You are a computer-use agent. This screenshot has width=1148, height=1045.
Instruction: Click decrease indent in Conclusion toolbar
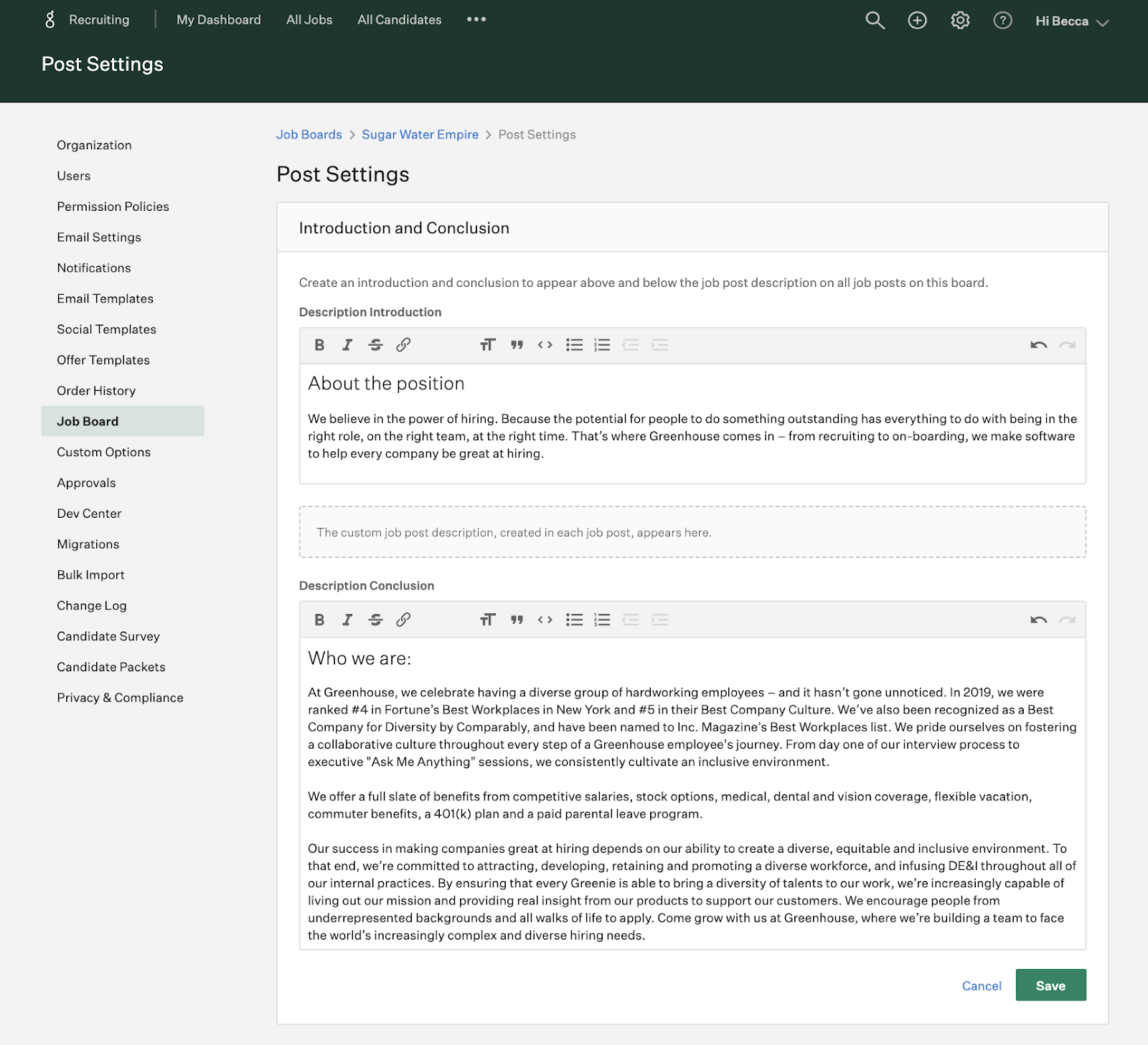631,620
